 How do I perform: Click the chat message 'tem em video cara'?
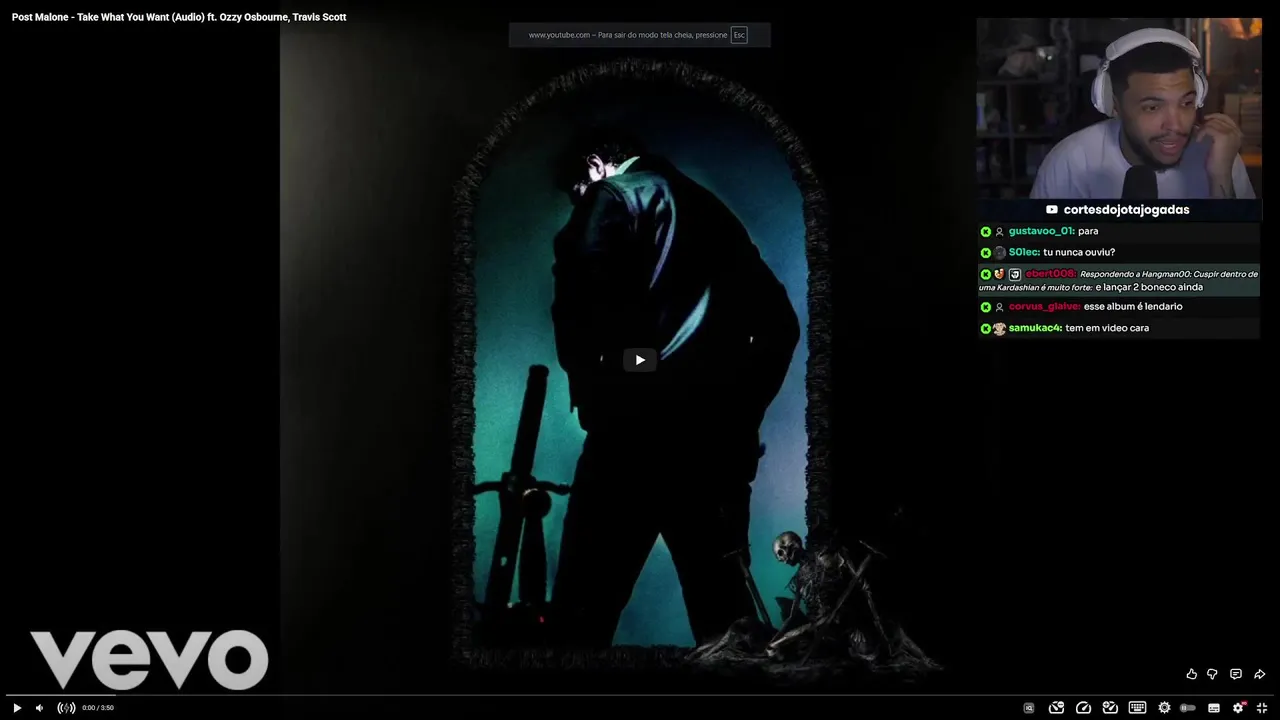click(x=1107, y=328)
